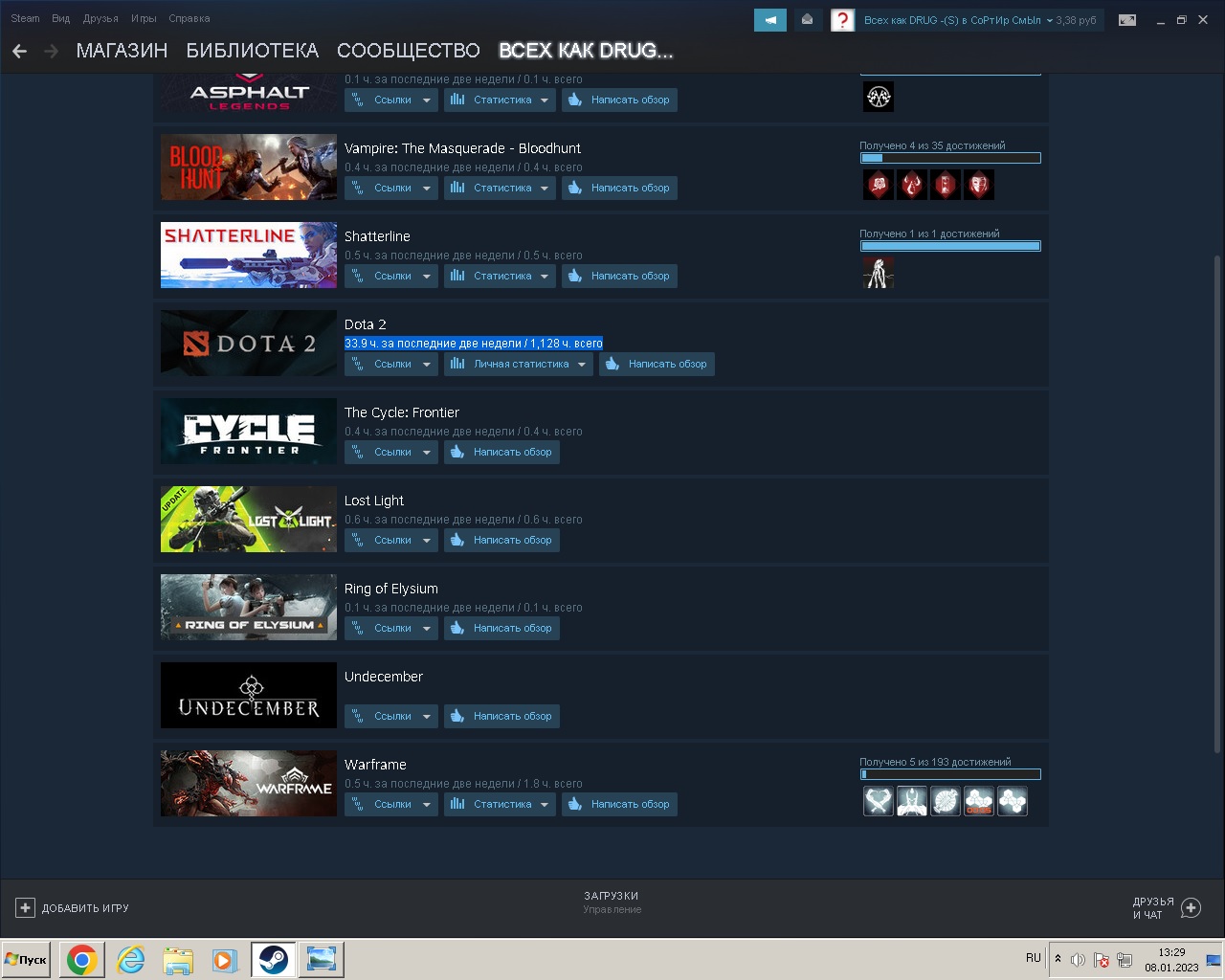1225x980 pixels.
Task: Expand Links dropdown for Lost Light
Action: point(391,540)
